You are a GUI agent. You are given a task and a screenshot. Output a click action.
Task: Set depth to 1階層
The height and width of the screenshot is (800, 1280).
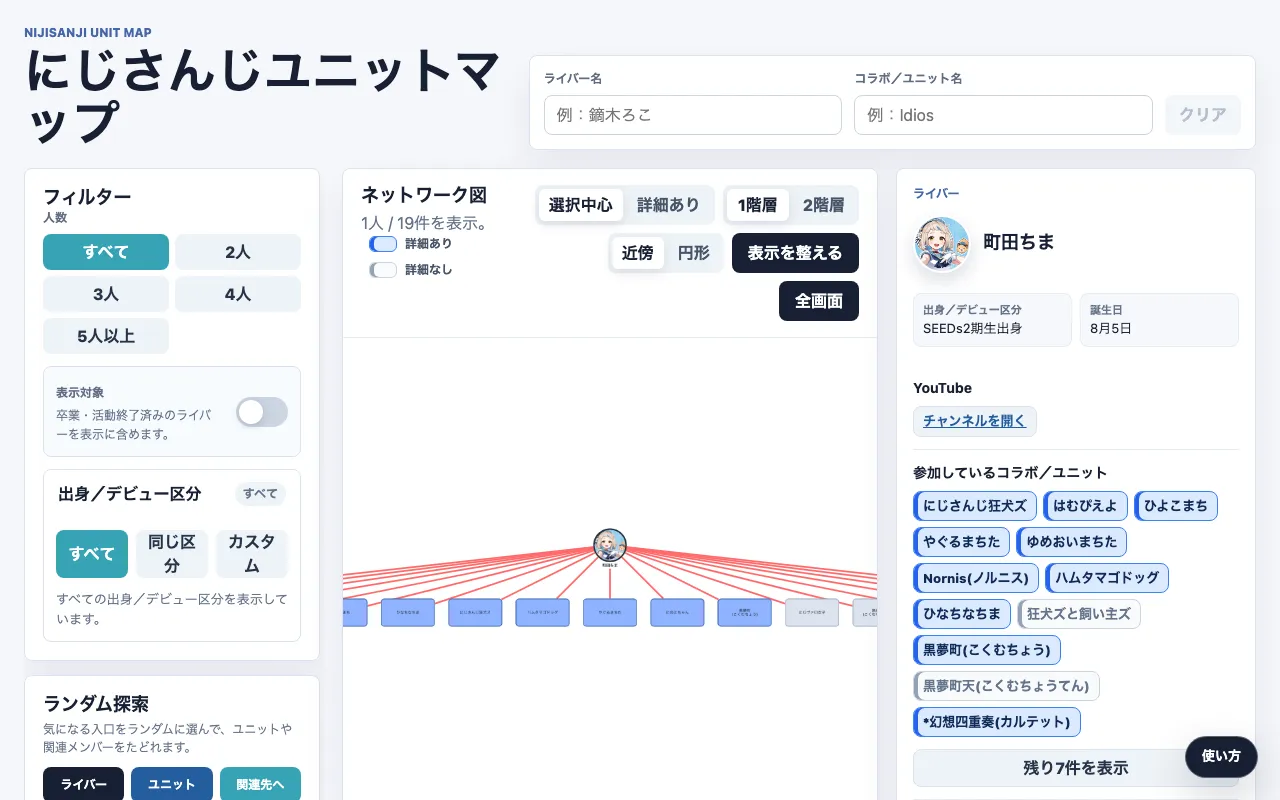click(758, 205)
